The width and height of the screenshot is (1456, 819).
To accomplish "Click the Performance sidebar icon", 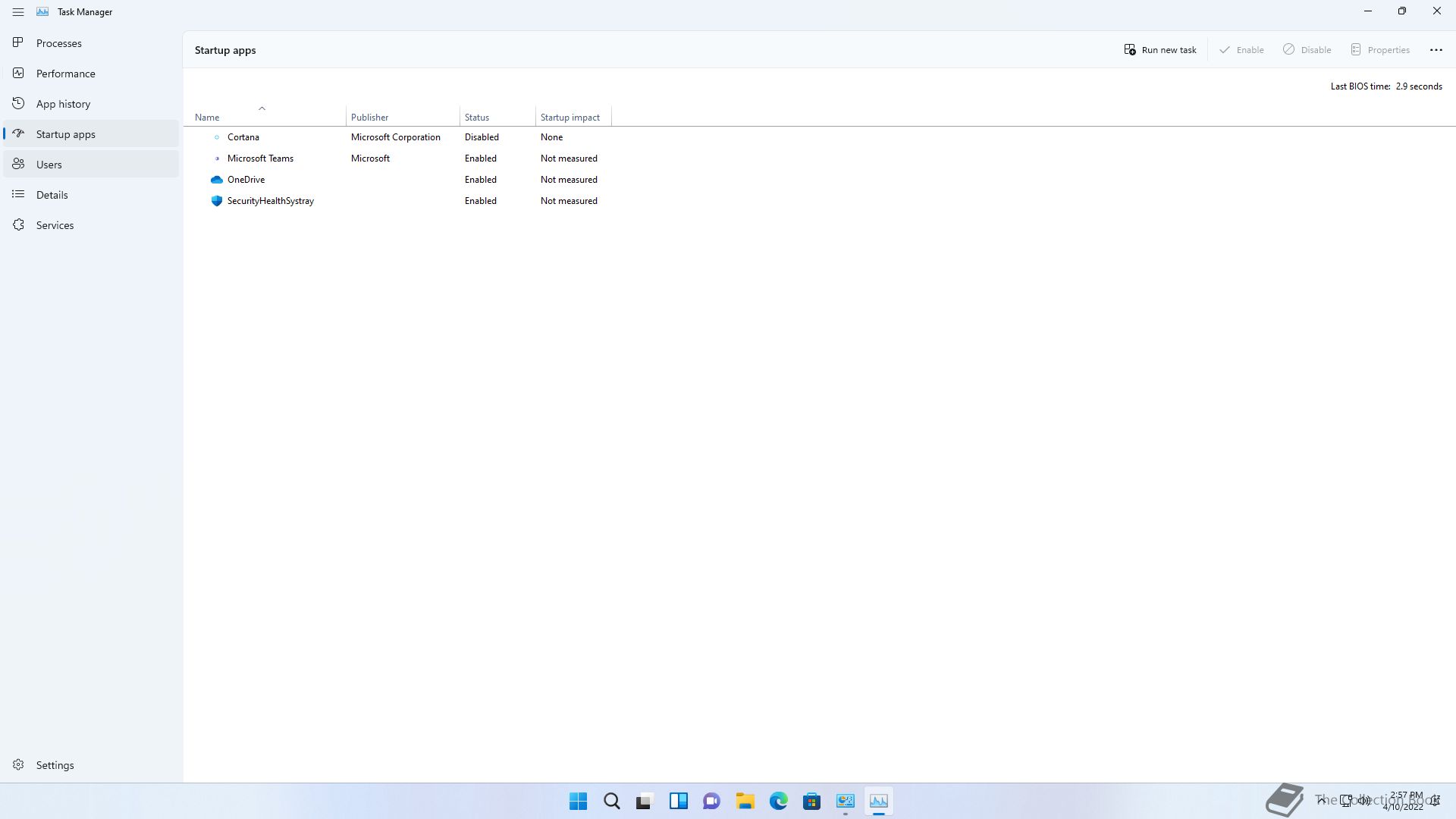I will [x=18, y=73].
